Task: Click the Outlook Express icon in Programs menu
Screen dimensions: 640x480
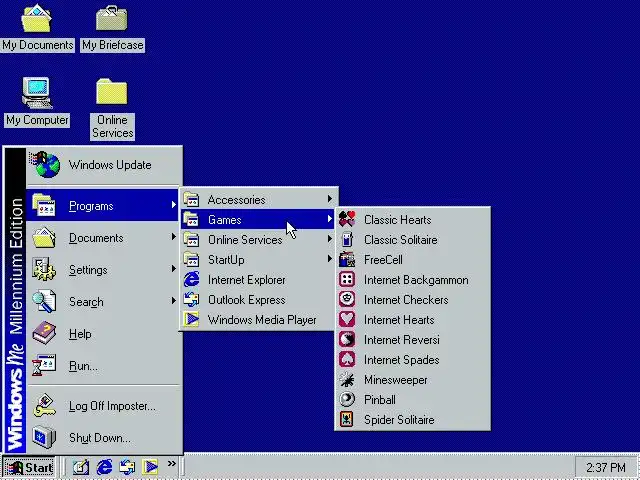Action: point(191,300)
